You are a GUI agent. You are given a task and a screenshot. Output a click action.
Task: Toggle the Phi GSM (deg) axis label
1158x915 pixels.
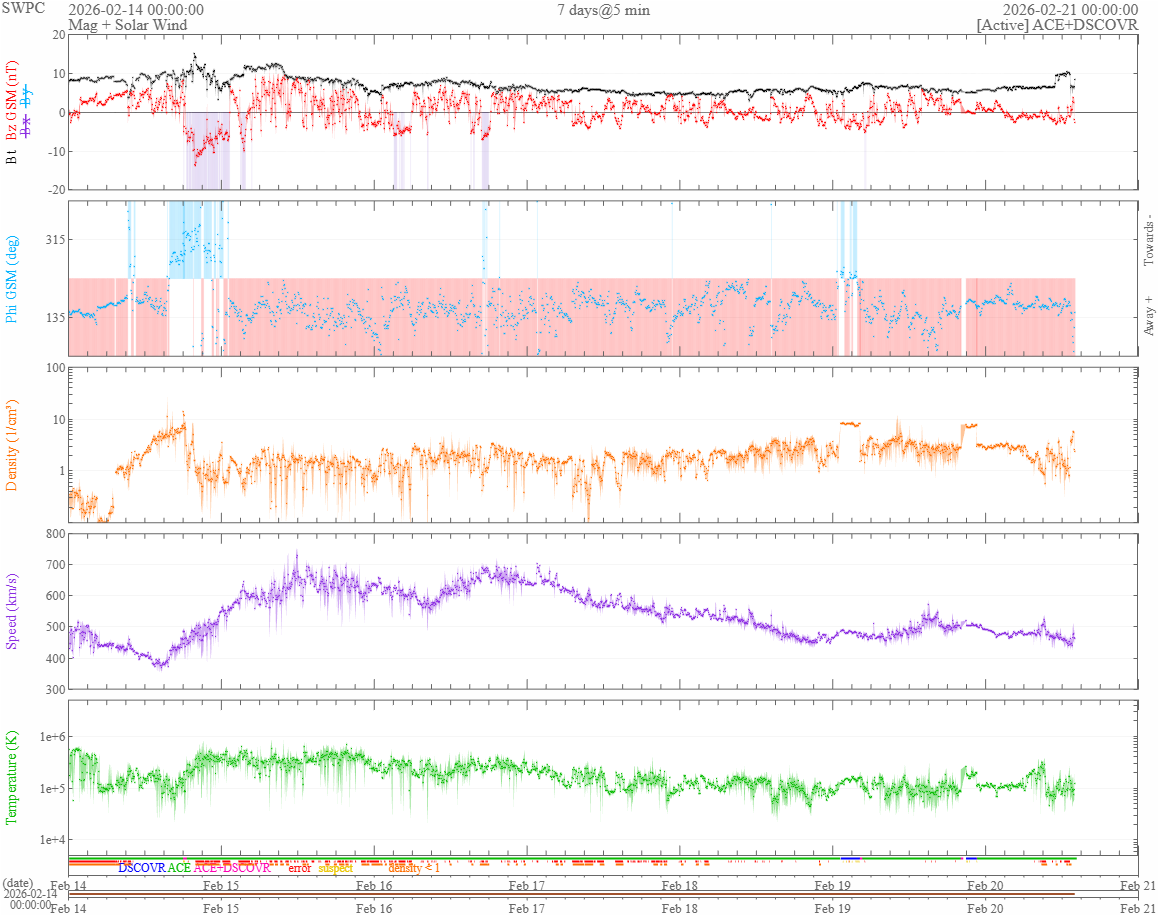coord(11,279)
